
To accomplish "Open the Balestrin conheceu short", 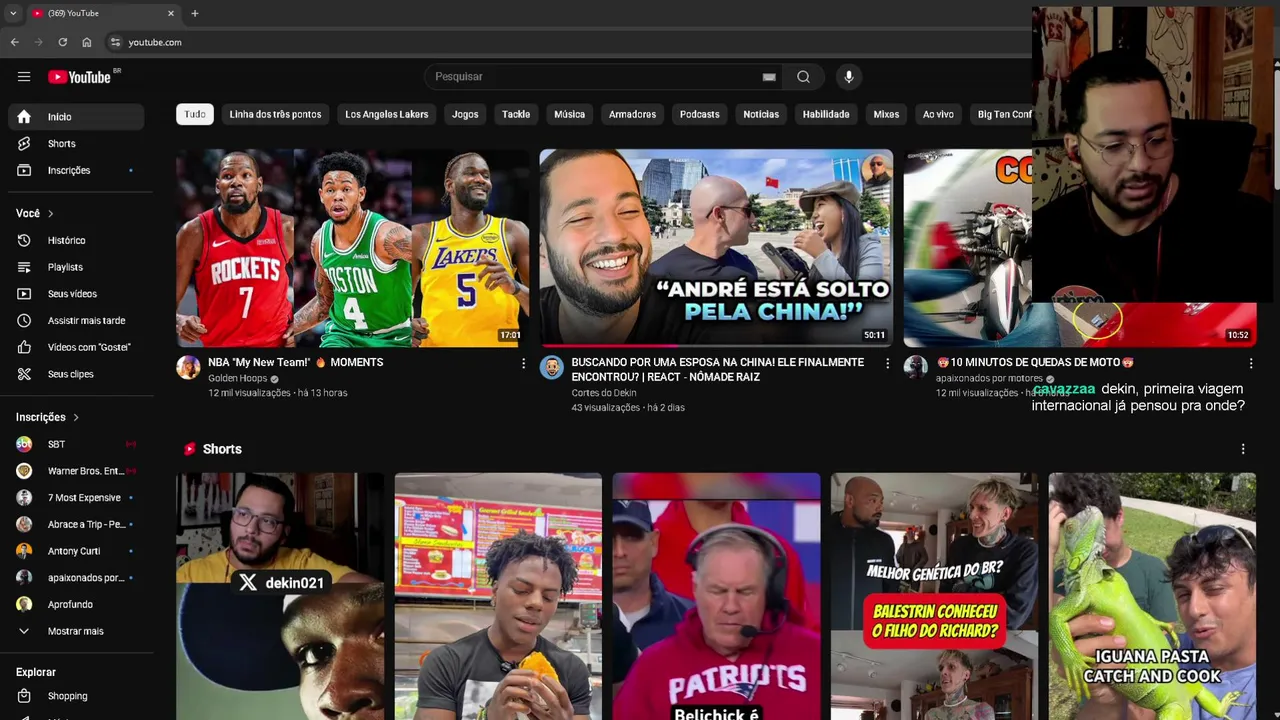I will [x=934, y=596].
